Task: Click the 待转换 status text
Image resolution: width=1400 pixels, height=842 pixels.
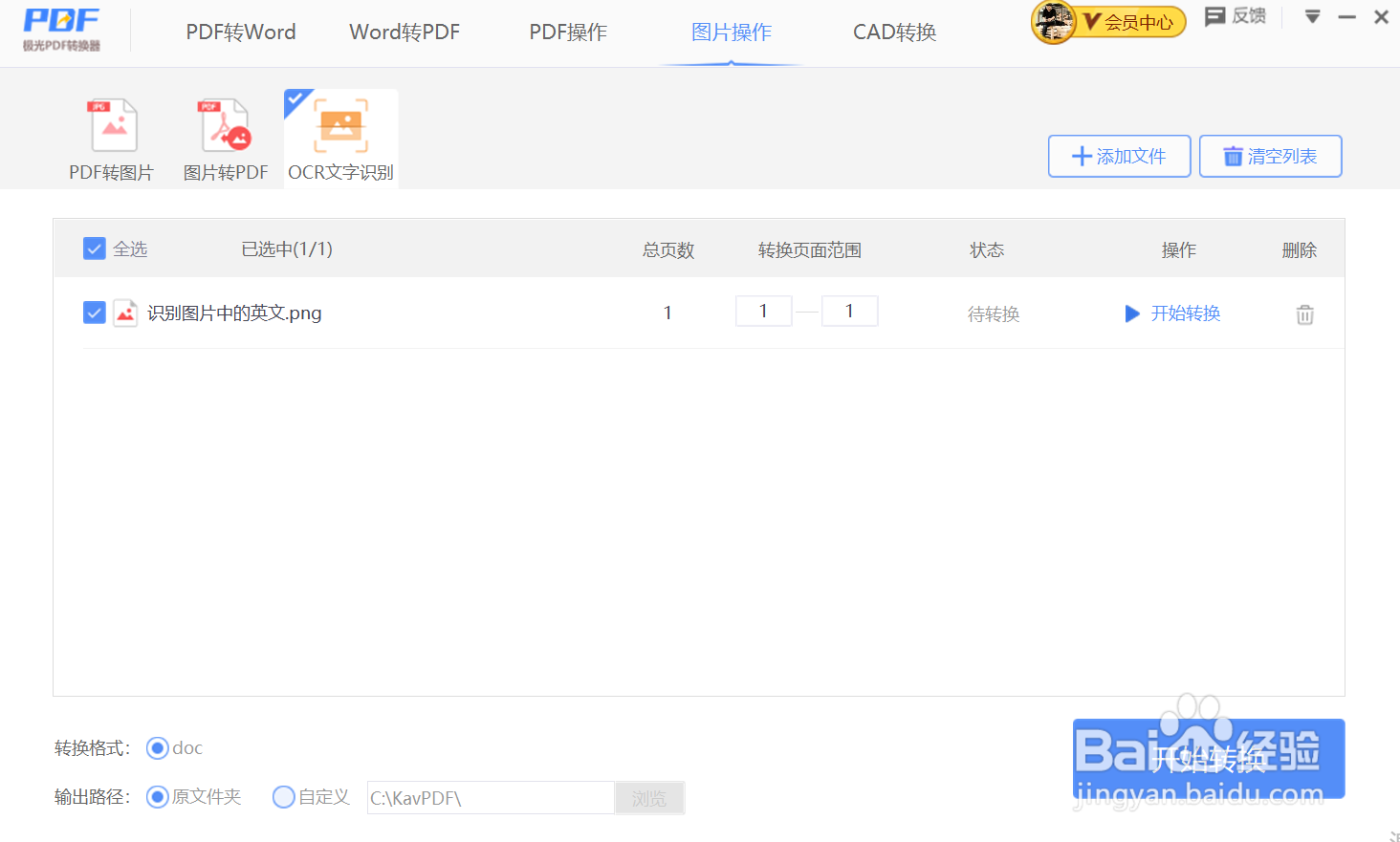Action: point(994,314)
